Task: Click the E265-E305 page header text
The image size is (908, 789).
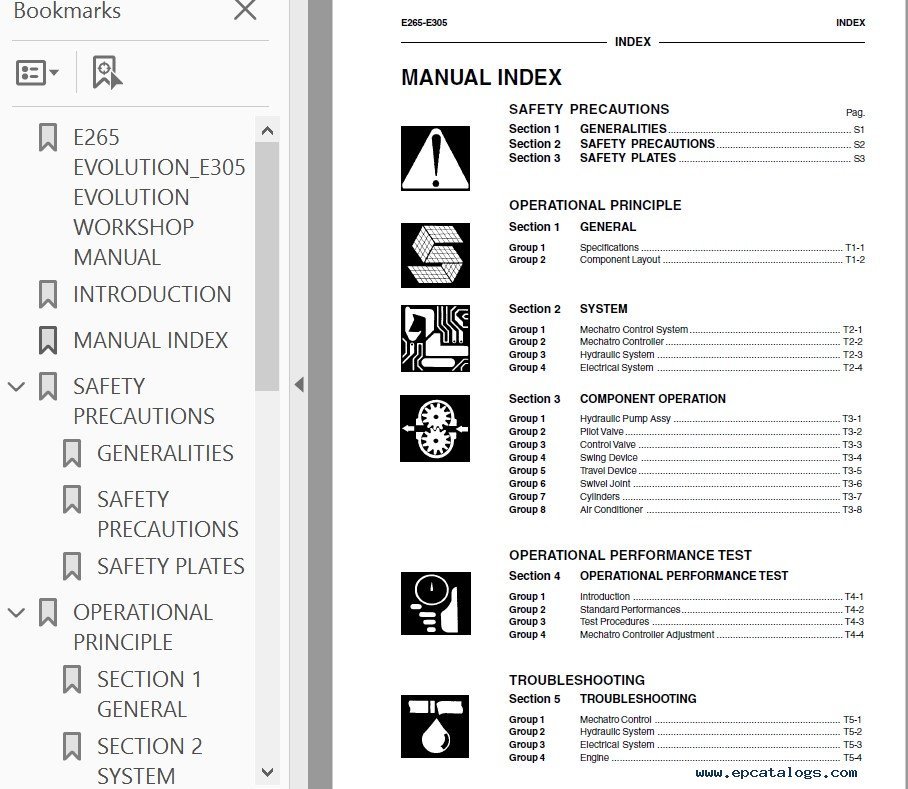Action: click(424, 23)
